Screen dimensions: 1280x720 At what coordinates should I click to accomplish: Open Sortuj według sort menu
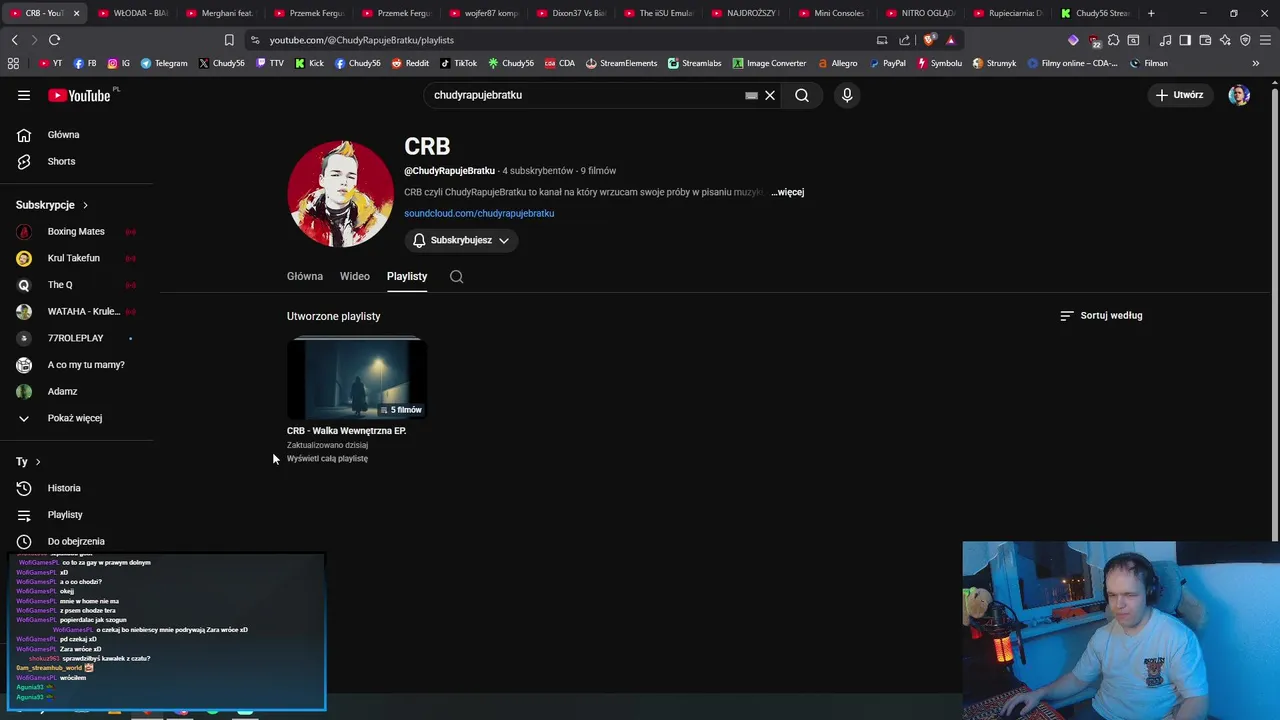click(x=1101, y=316)
